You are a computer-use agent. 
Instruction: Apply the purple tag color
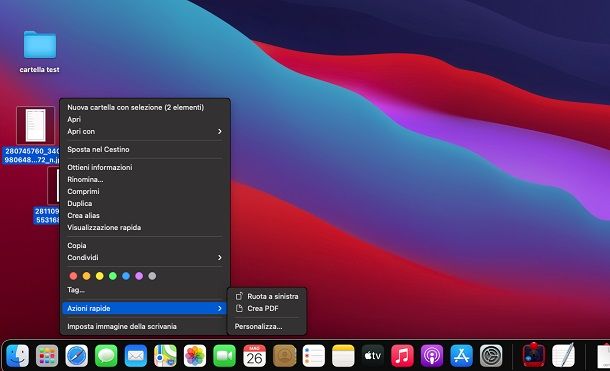pyautogui.click(x=139, y=276)
